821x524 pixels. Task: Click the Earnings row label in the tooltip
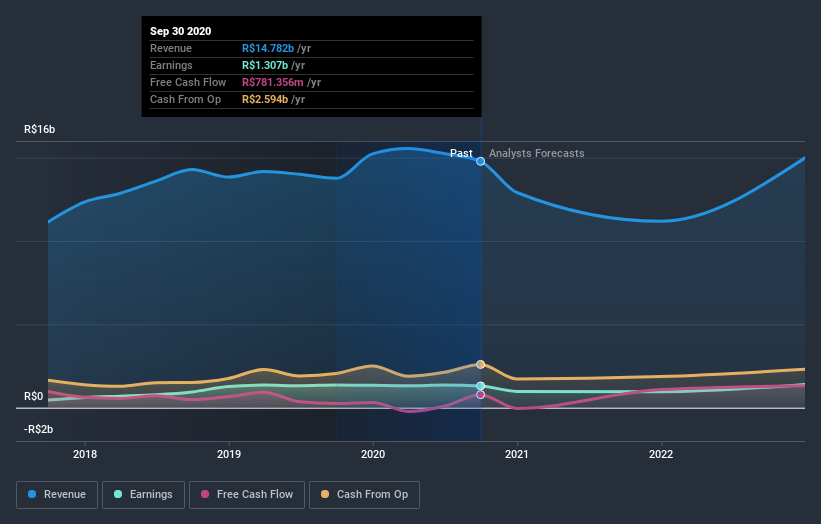pos(171,65)
